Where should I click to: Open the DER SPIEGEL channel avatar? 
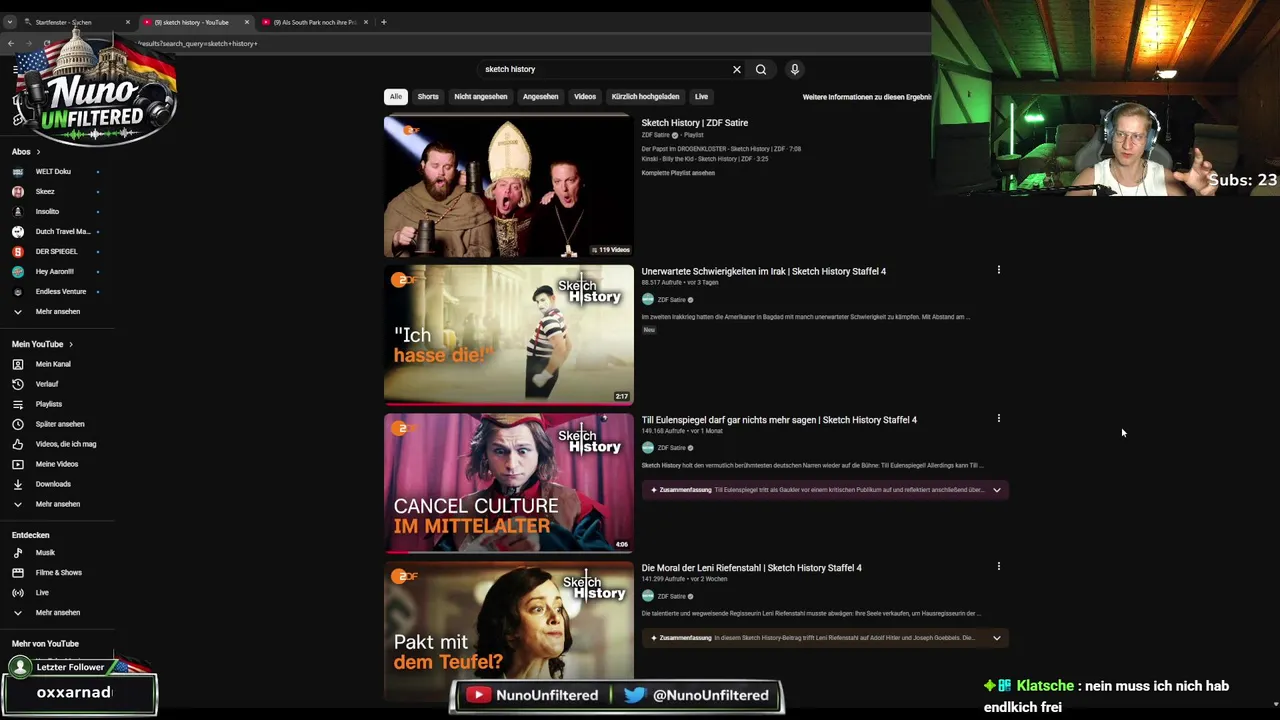tap(17, 251)
